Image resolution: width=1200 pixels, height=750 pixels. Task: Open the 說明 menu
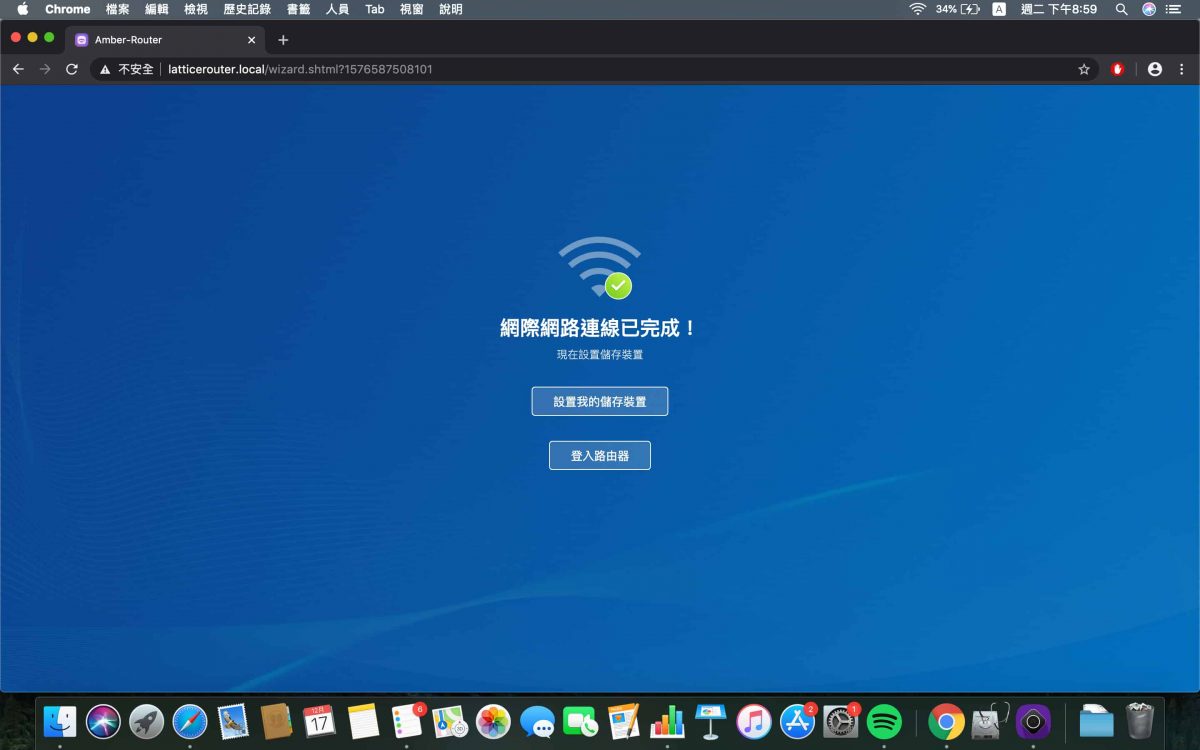(x=451, y=9)
